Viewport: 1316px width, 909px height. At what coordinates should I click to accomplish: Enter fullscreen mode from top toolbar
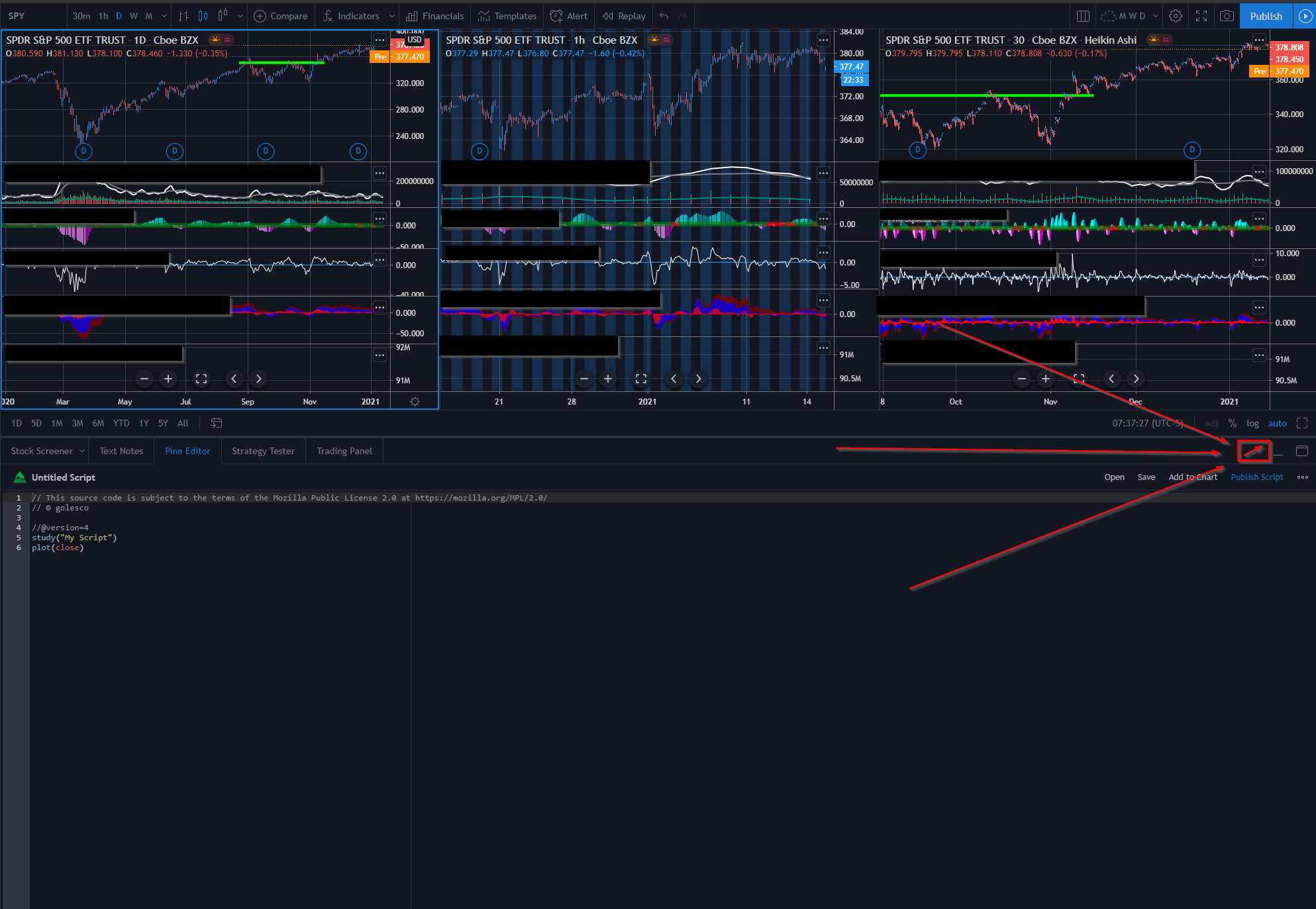point(1201,16)
